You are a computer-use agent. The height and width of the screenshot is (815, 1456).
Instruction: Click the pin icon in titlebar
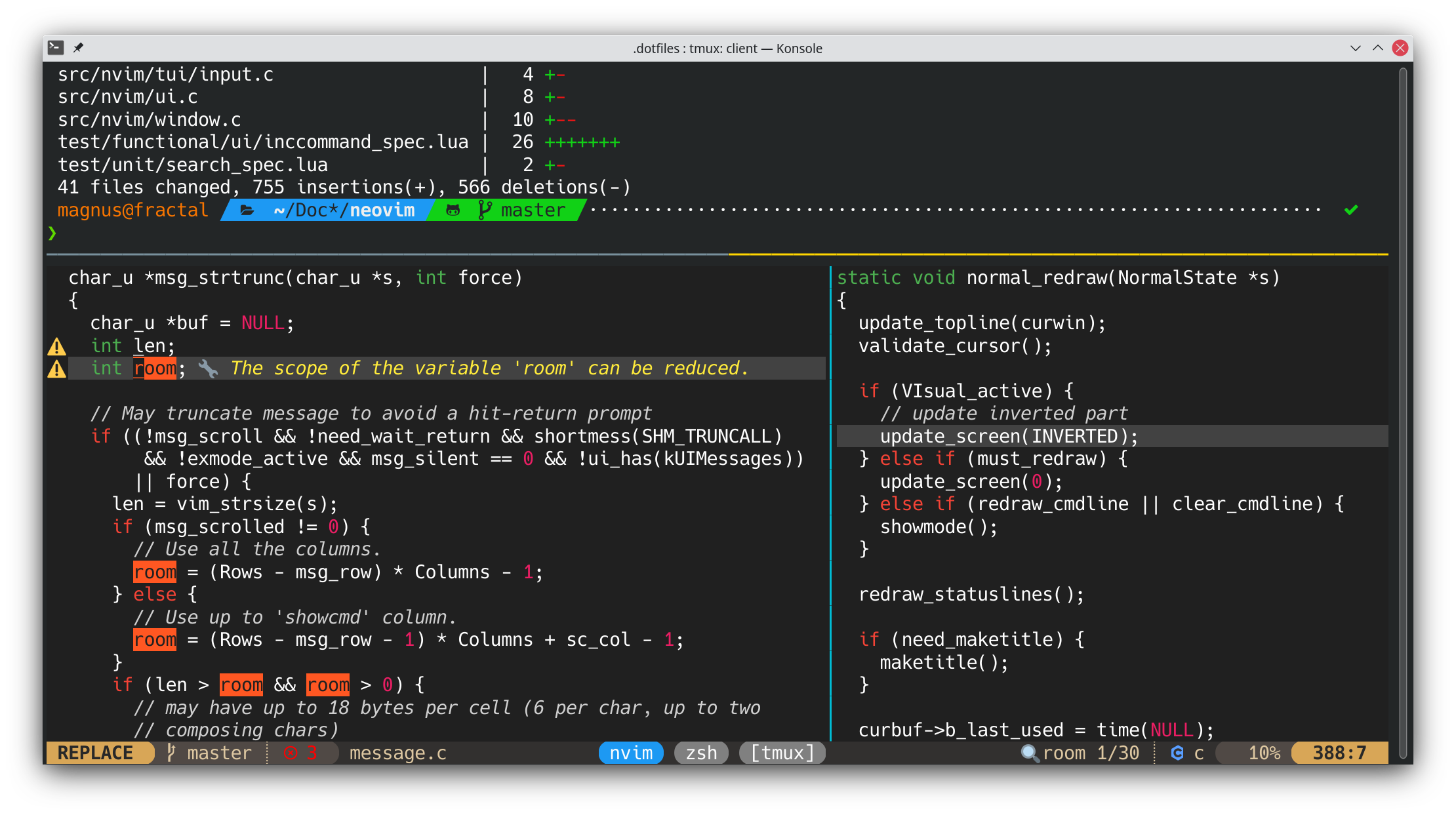(79, 47)
